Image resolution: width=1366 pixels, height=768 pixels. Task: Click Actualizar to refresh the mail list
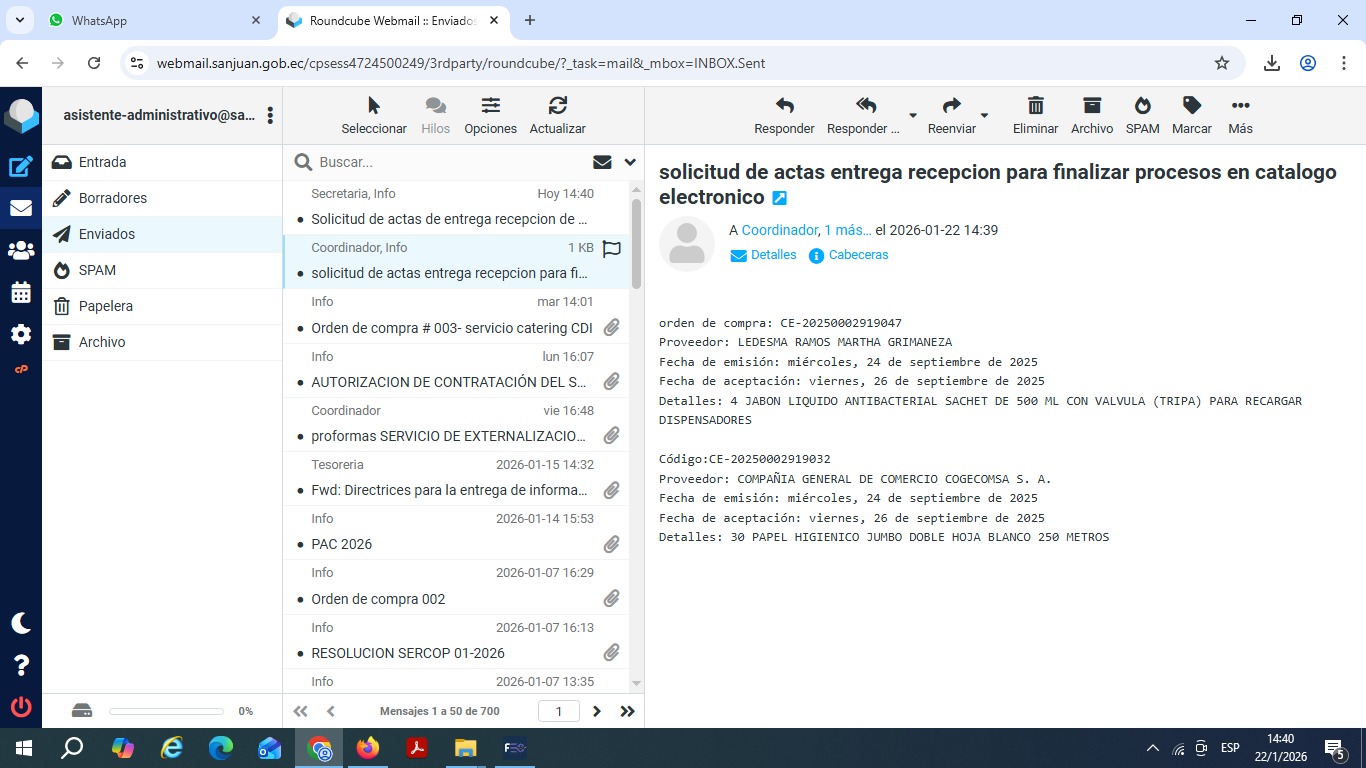[x=557, y=115]
